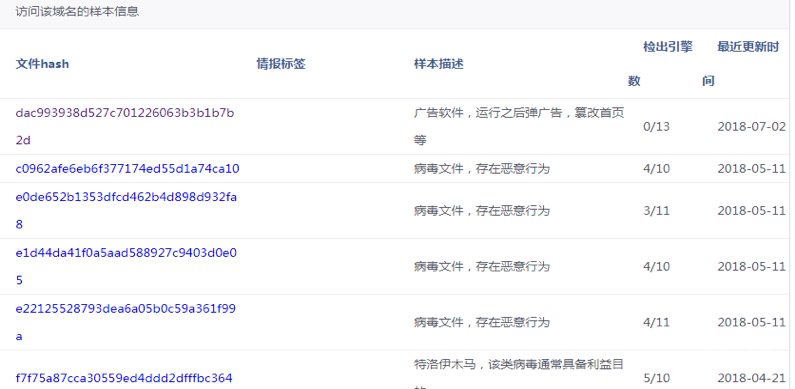Click 病毒文件 description in e1d44da4 row

(482, 266)
